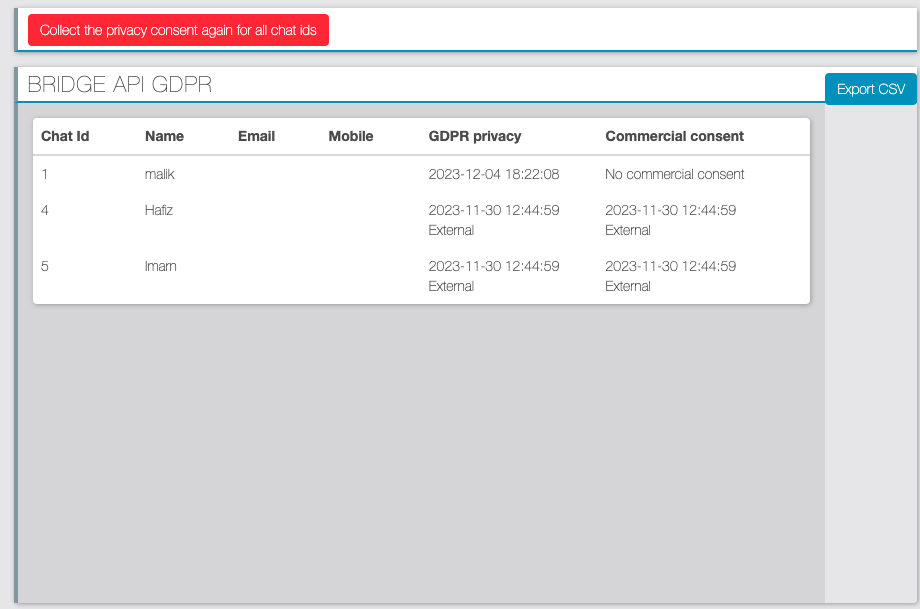Click the Name column header
The image size is (920, 609).
coord(164,136)
